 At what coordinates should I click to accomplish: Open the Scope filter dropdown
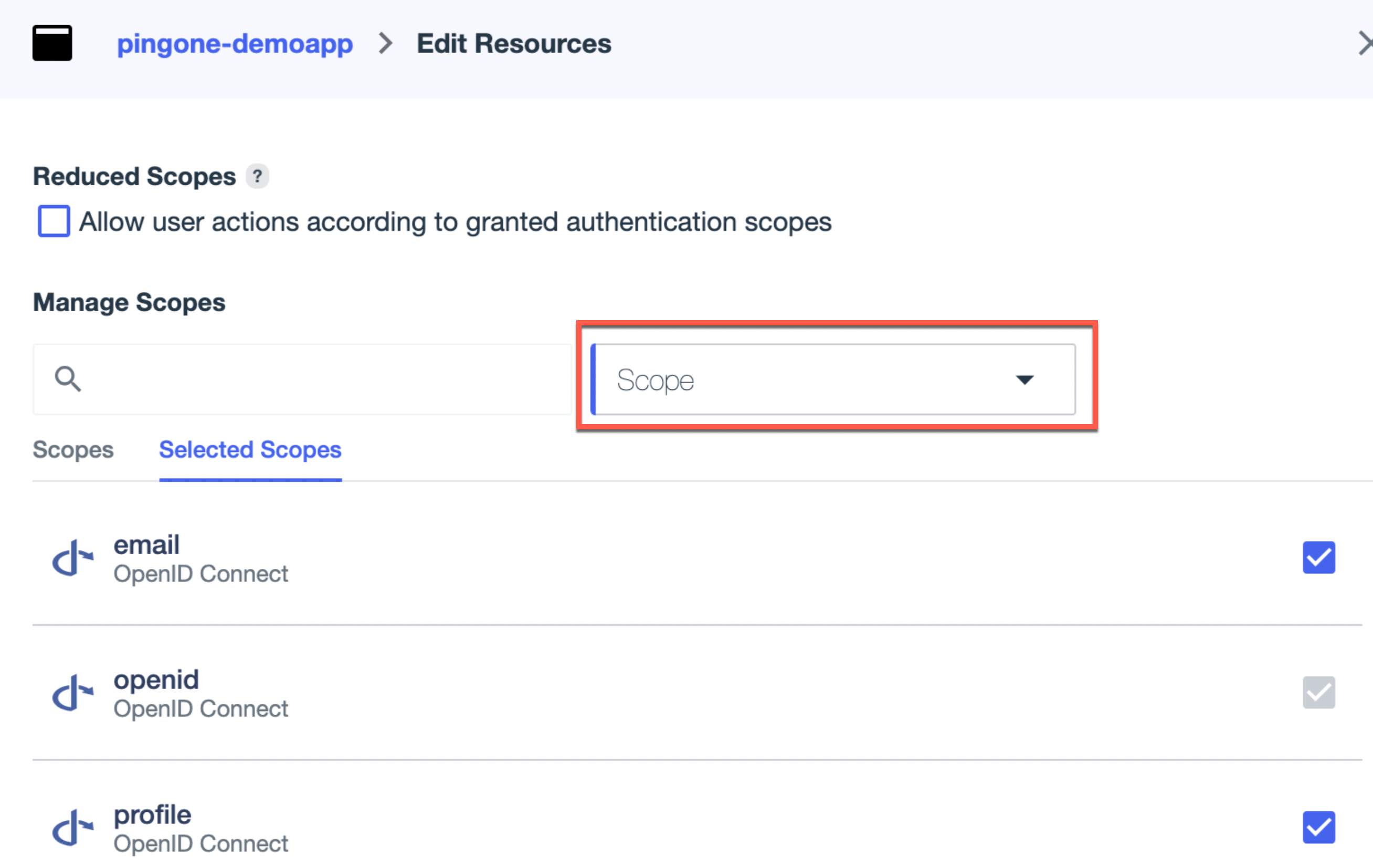(x=832, y=380)
